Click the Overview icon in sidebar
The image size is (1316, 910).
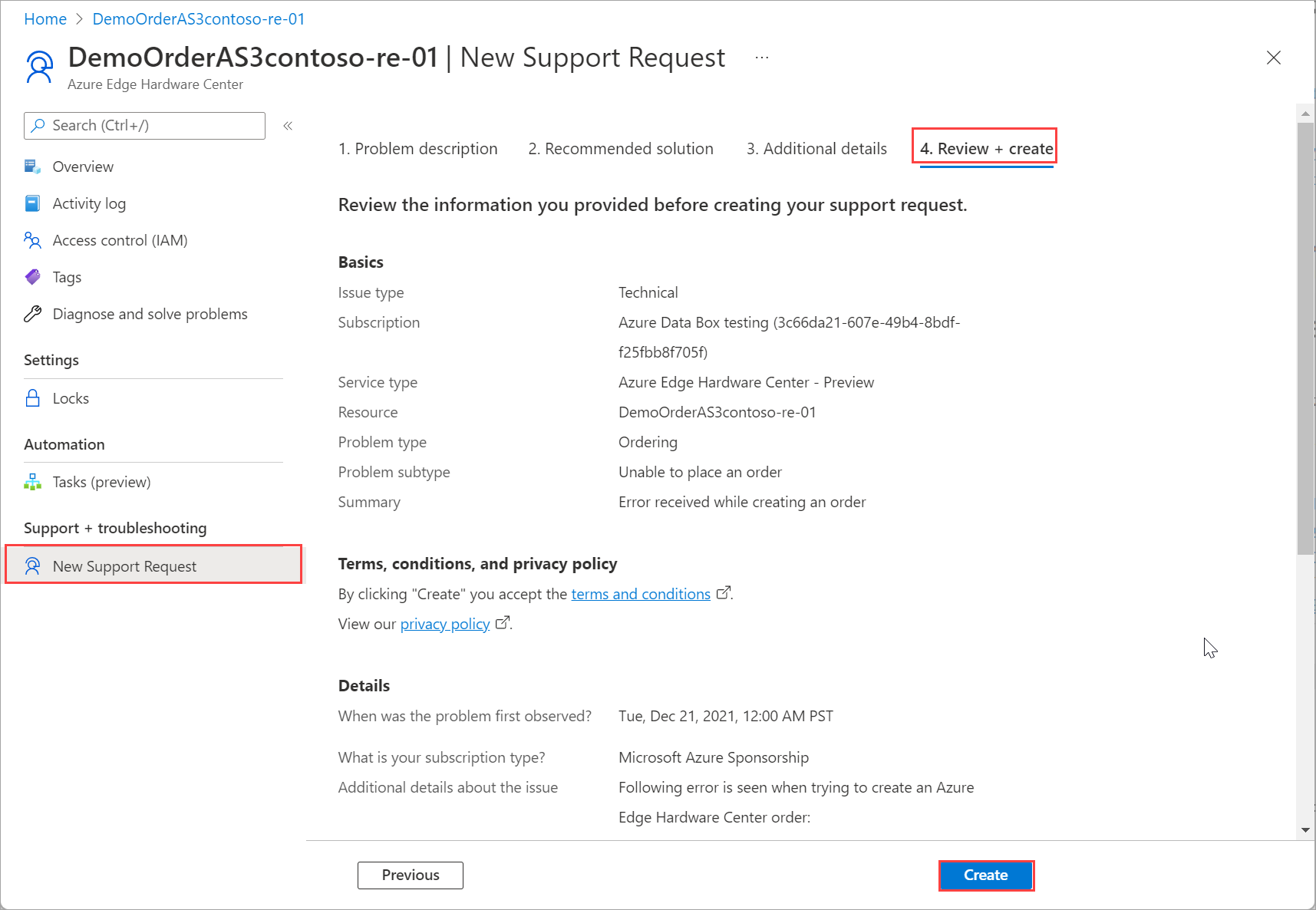32,167
